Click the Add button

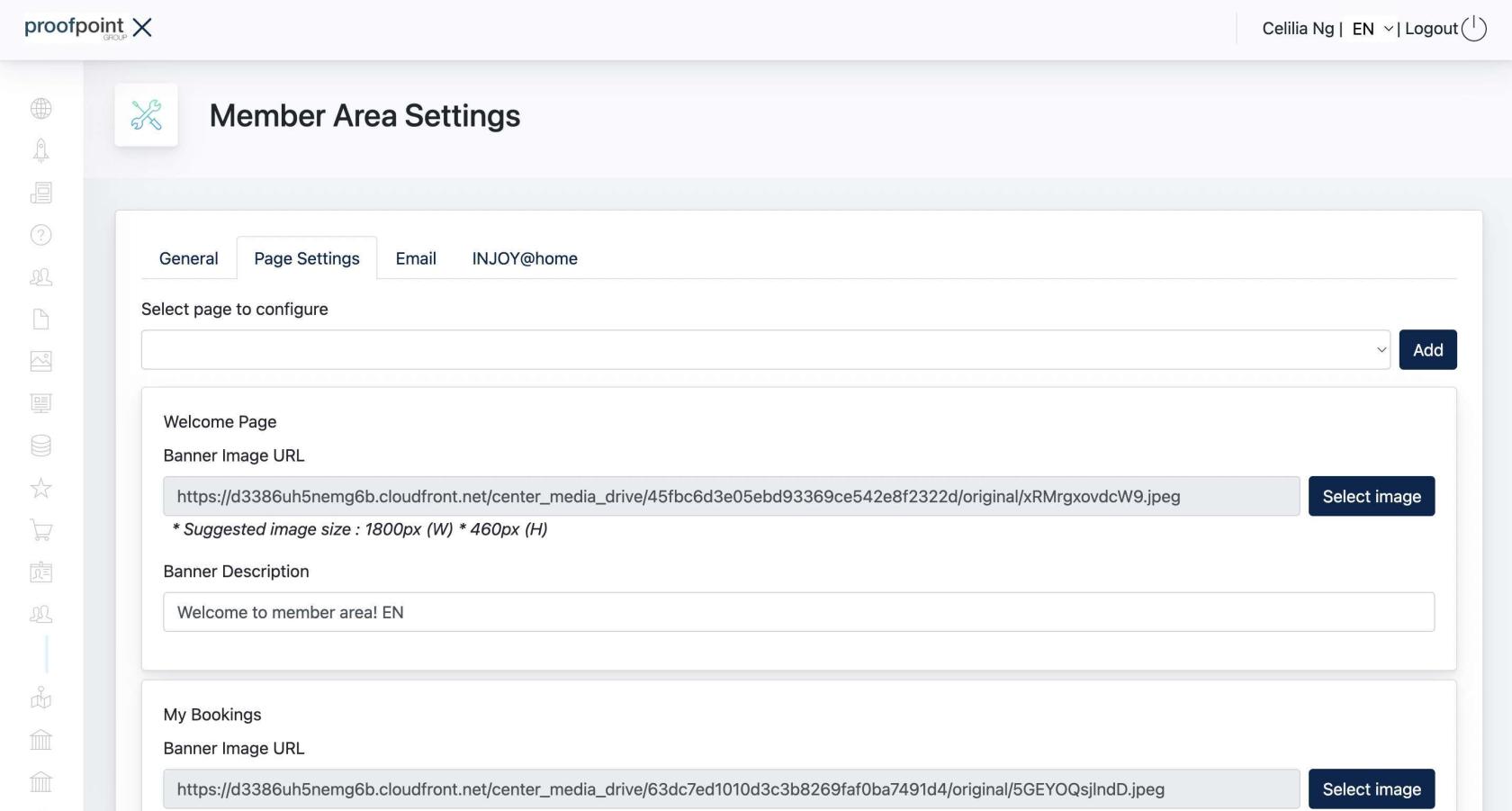[1427, 349]
